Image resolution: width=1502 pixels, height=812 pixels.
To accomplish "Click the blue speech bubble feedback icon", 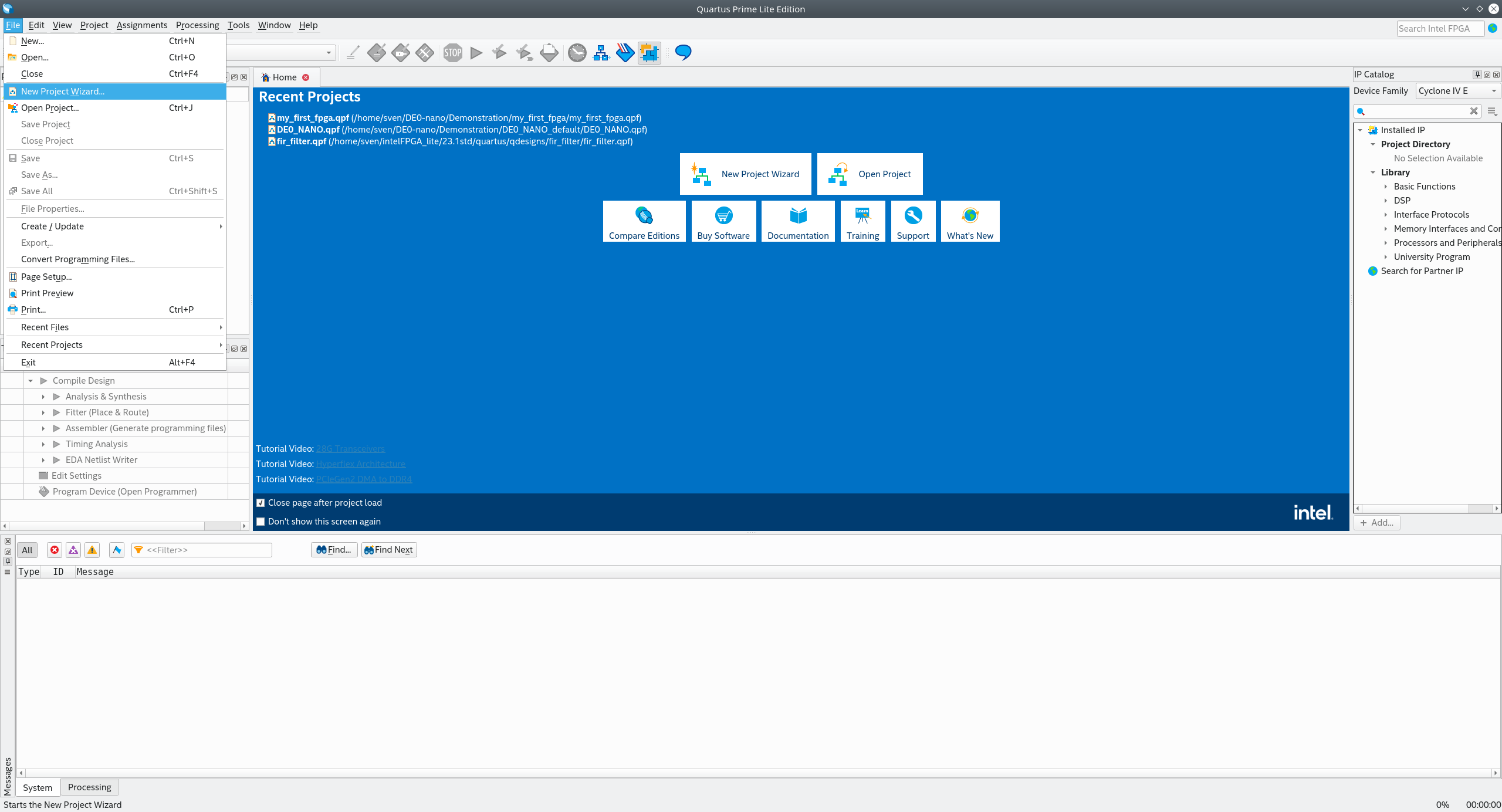I will tap(684, 52).
